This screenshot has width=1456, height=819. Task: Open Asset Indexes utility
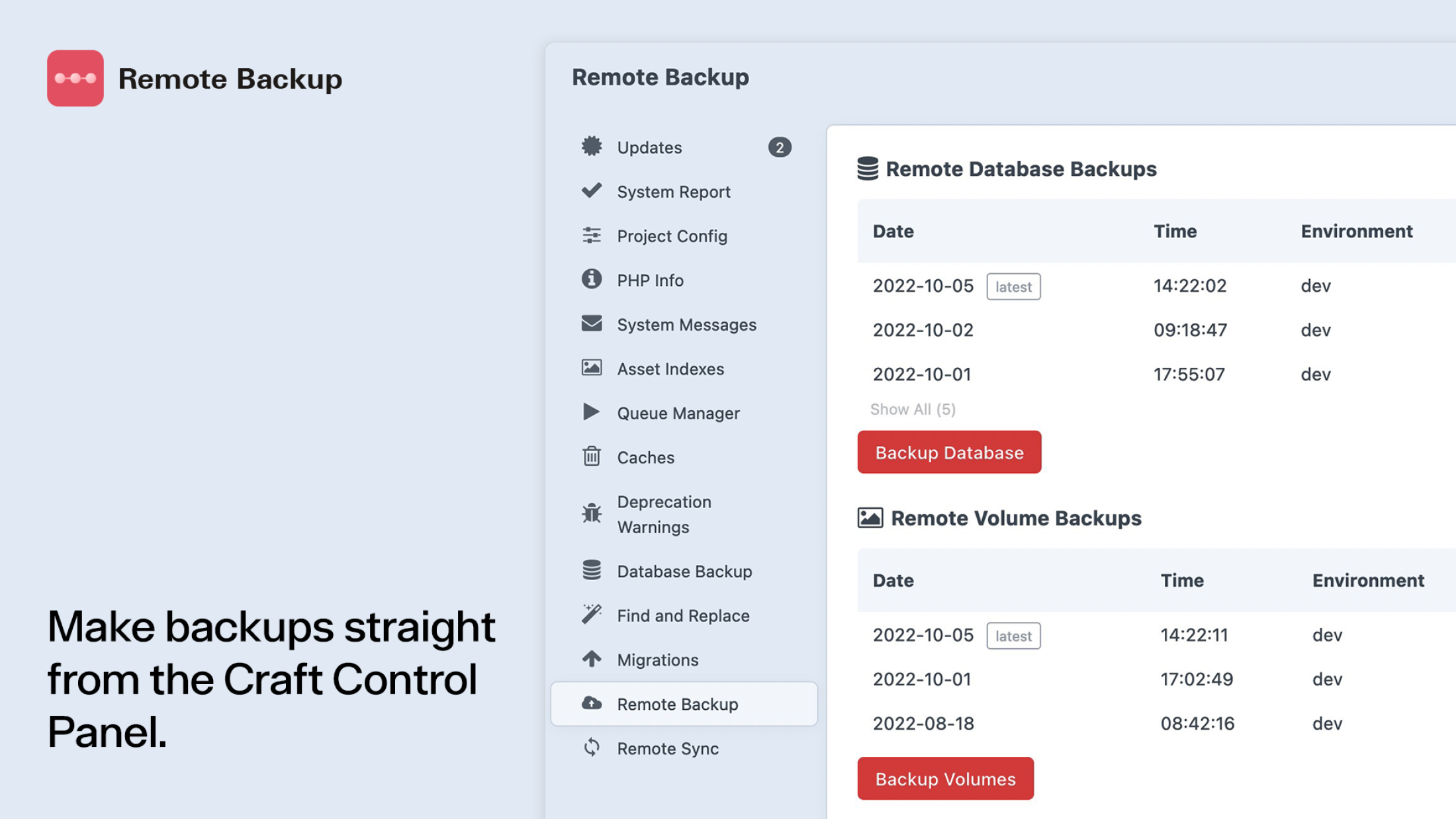coord(670,368)
